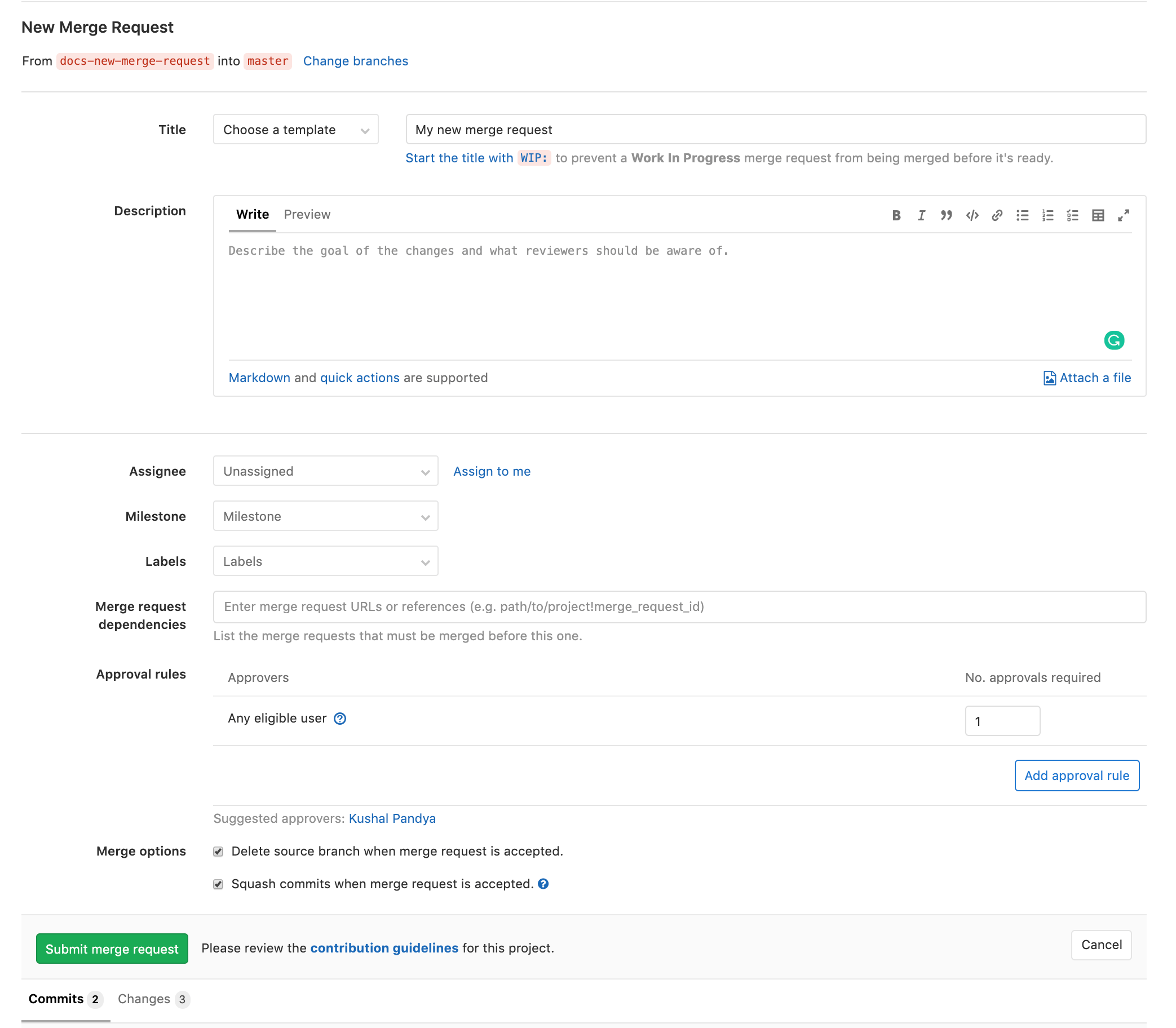1176x1028 pixels.
Task: Open the Milestone dropdown
Action: pos(325,515)
